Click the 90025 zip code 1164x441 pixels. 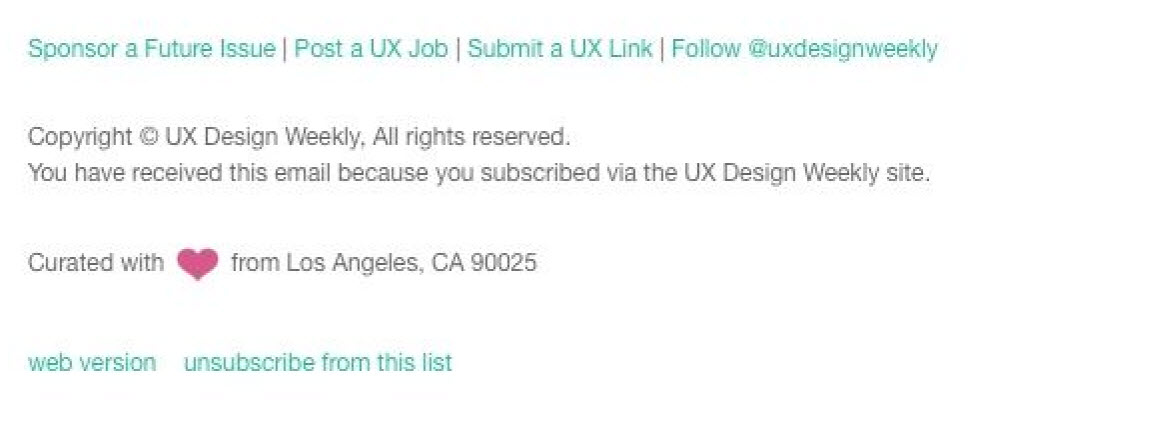point(504,263)
